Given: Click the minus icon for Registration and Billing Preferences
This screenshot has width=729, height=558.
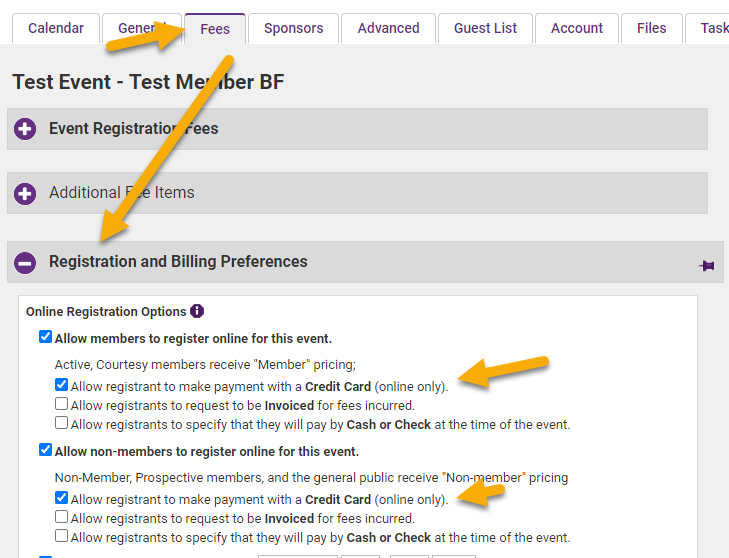Looking at the screenshot, I should pos(25,262).
